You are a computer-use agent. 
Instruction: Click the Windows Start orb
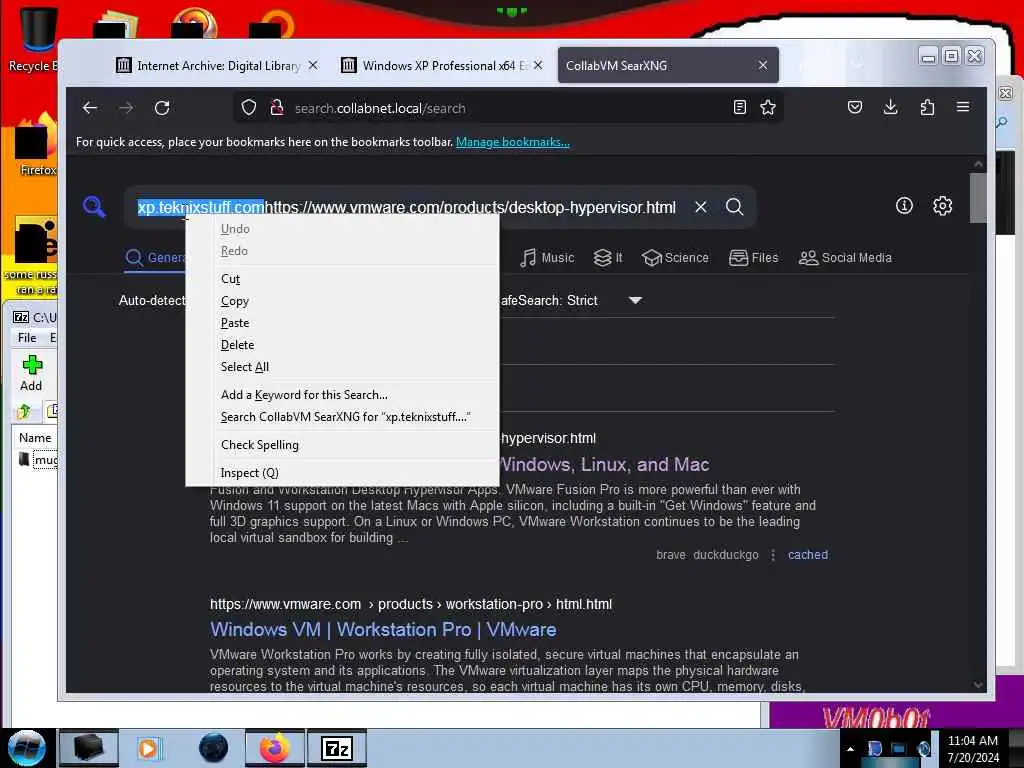tap(27, 748)
